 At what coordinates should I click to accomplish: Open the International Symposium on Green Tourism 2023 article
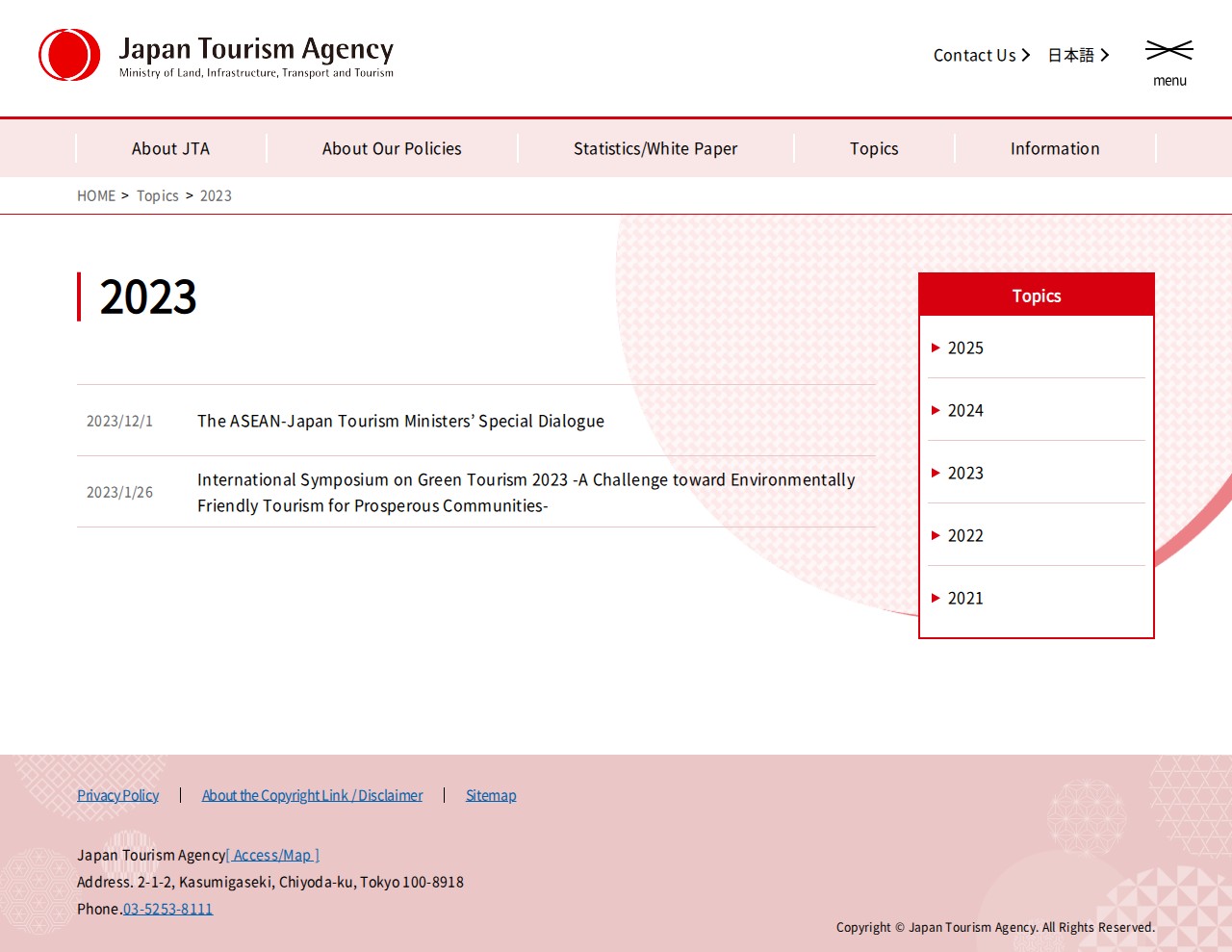coord(526,492)
